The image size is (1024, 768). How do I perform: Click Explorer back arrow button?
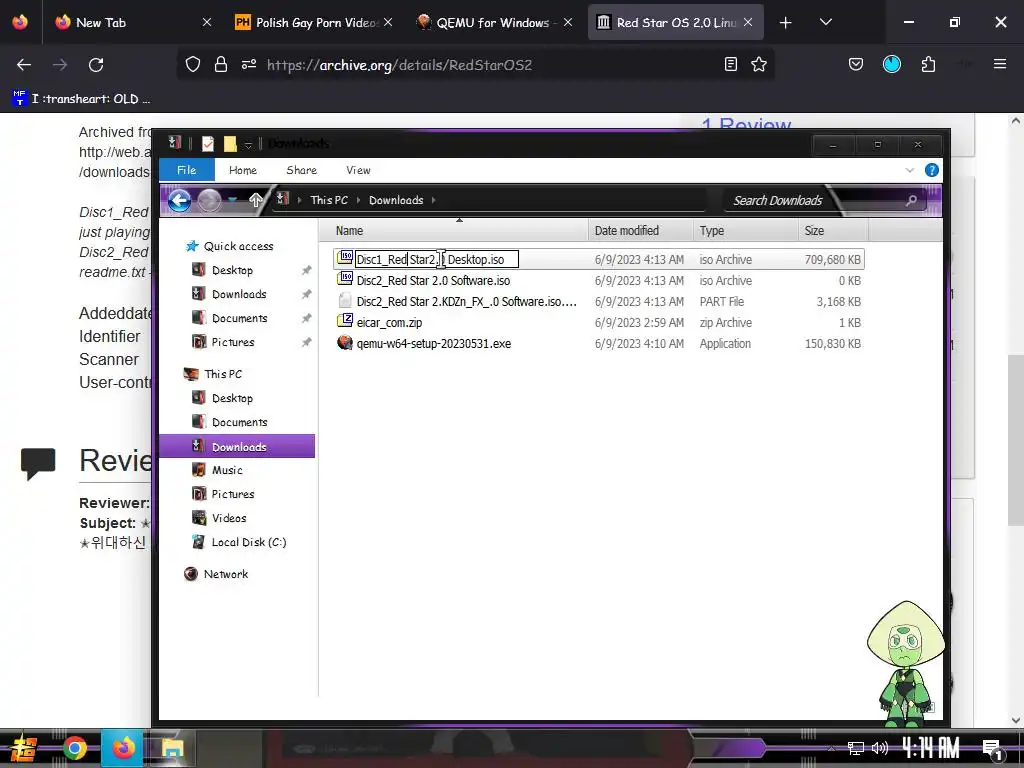click(180, 200)
